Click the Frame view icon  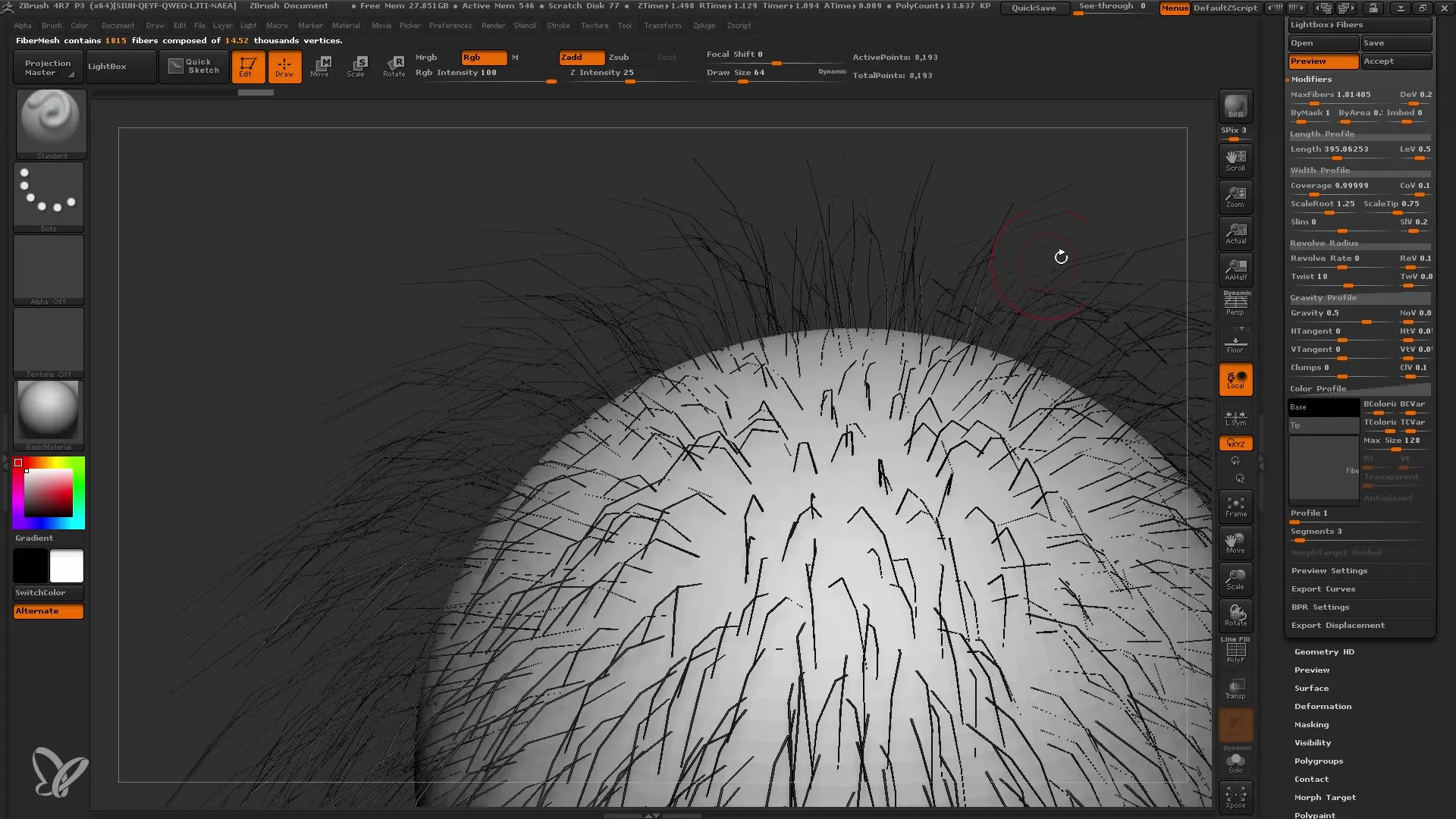pos(1235,506)
